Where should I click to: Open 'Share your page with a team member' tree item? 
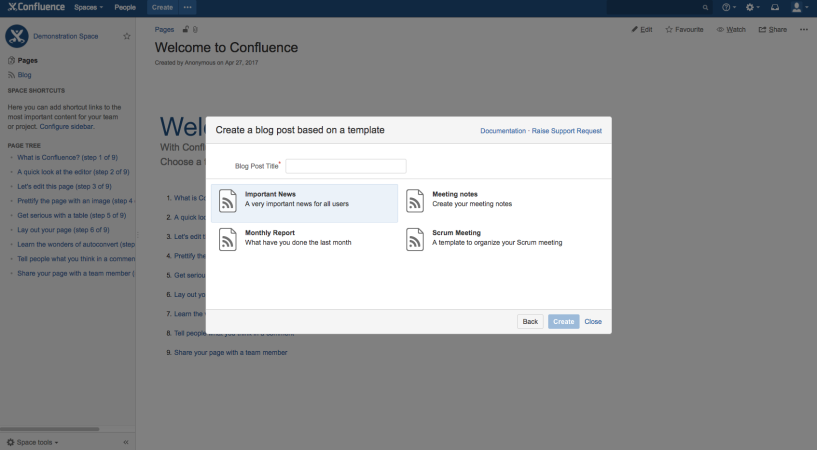(x=76, y=273)
